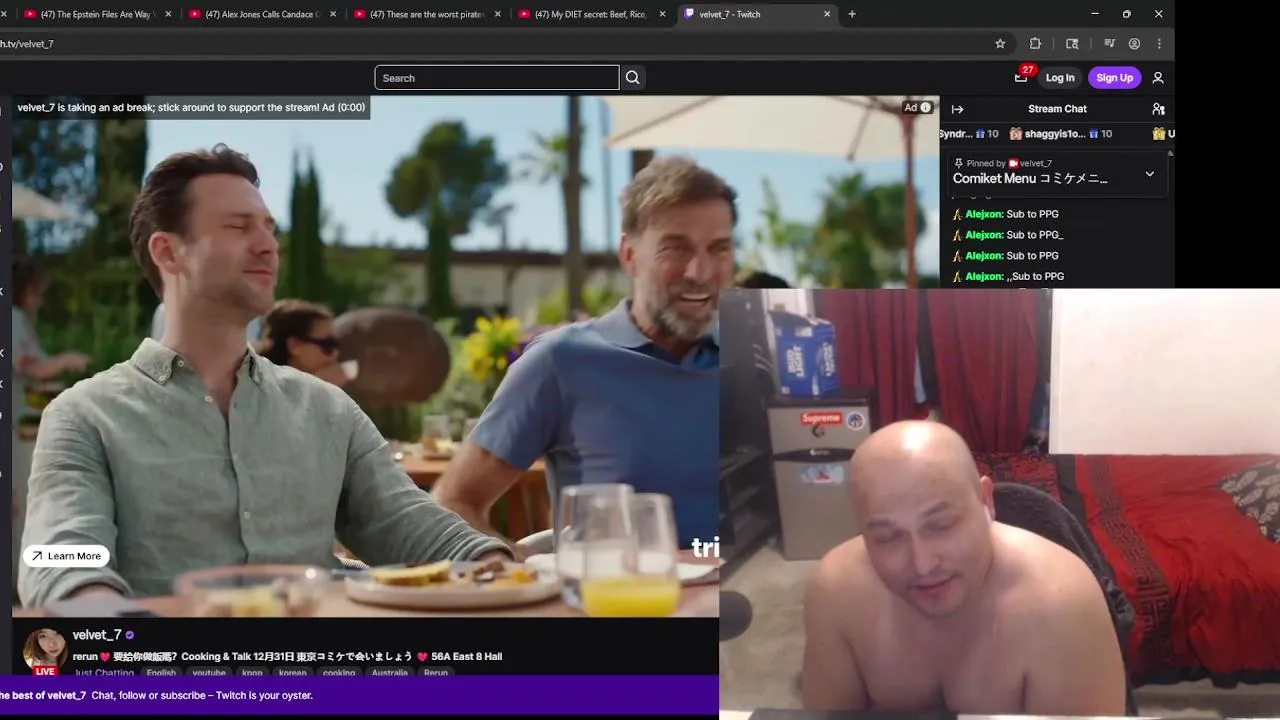Click the stream title rerun Cooking & Talk
The height and width of the screenshot is (720, 1280).
coord(287,656)
